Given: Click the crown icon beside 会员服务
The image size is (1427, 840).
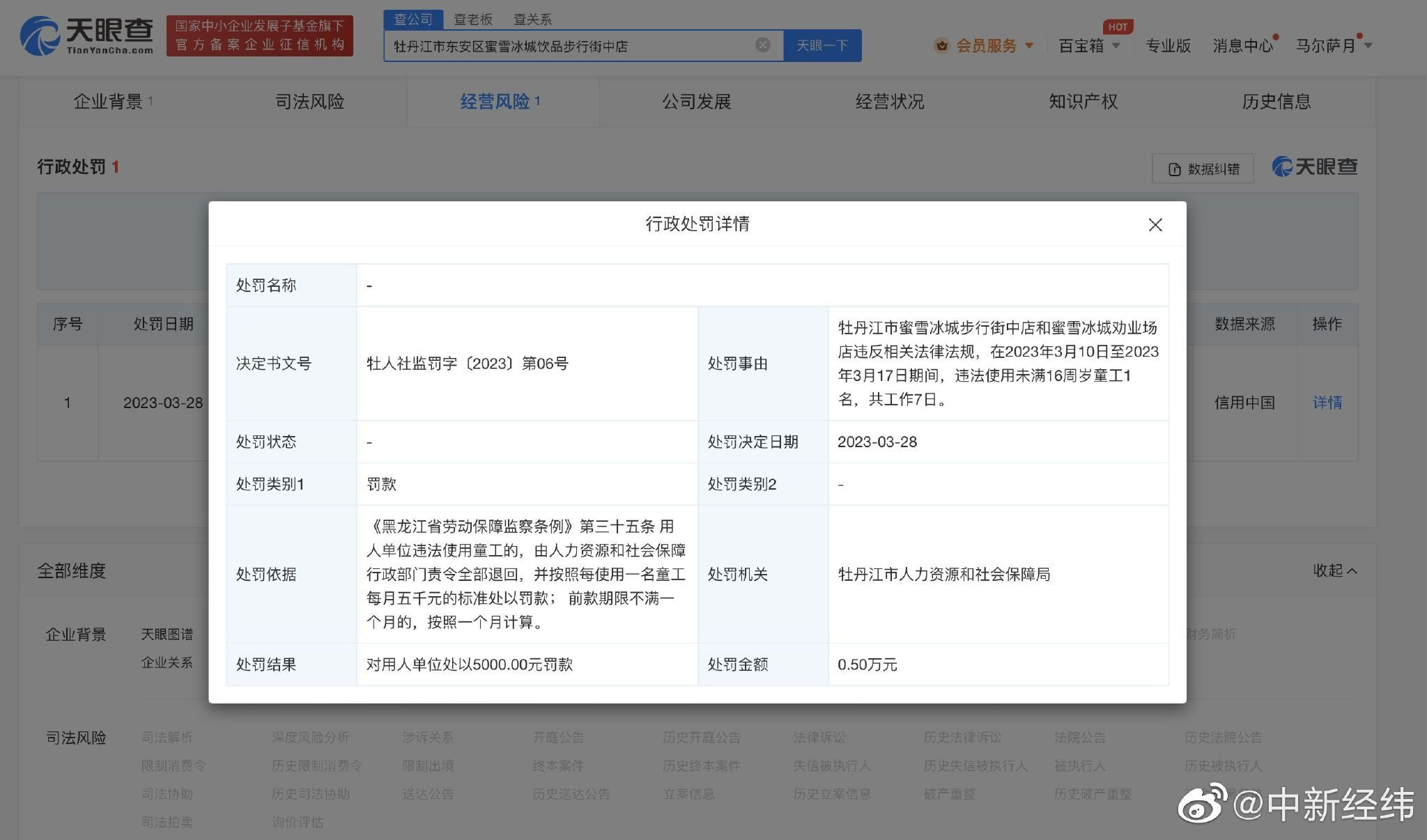Looking at the screenshot, I should (942, 46).
